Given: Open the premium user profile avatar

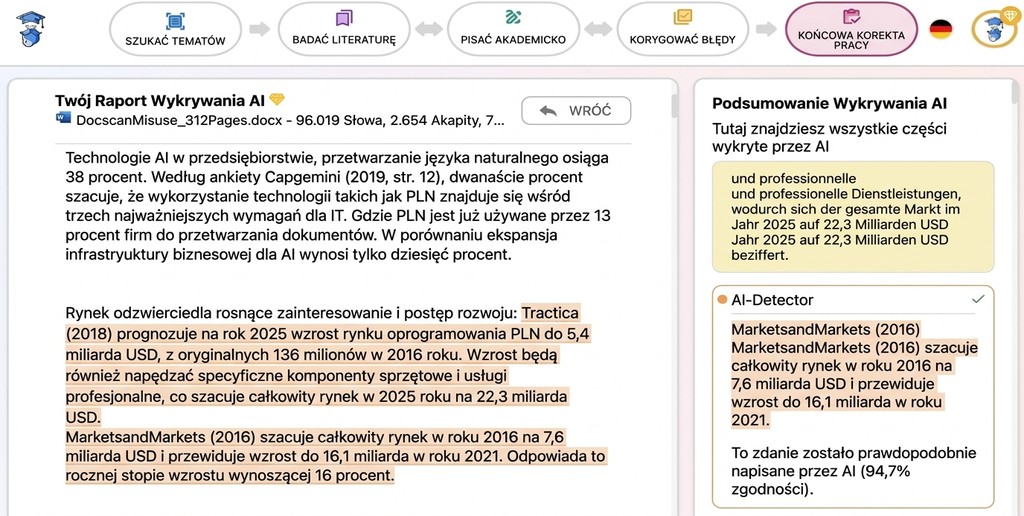Looking at the screenshot, I should (x=993, y=29).
